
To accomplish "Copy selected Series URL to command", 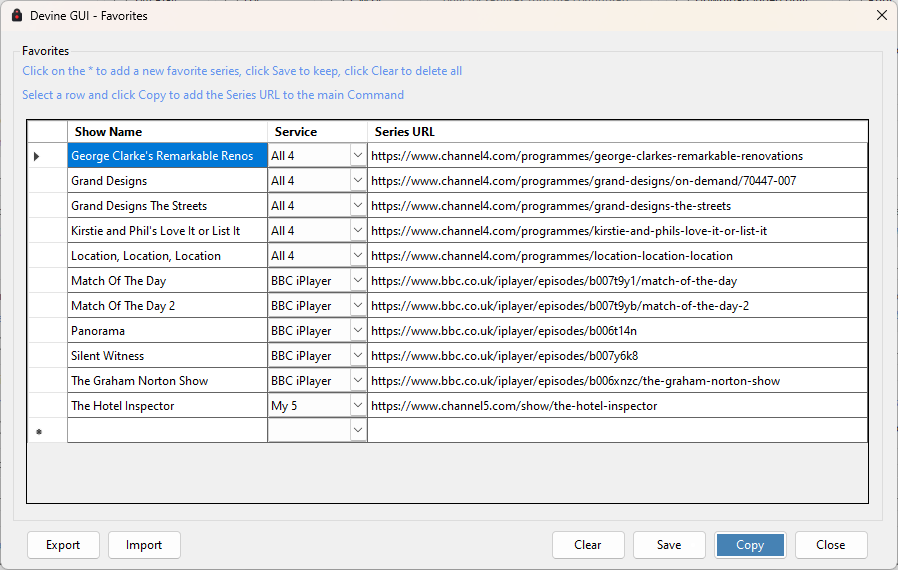I will 750,545.
